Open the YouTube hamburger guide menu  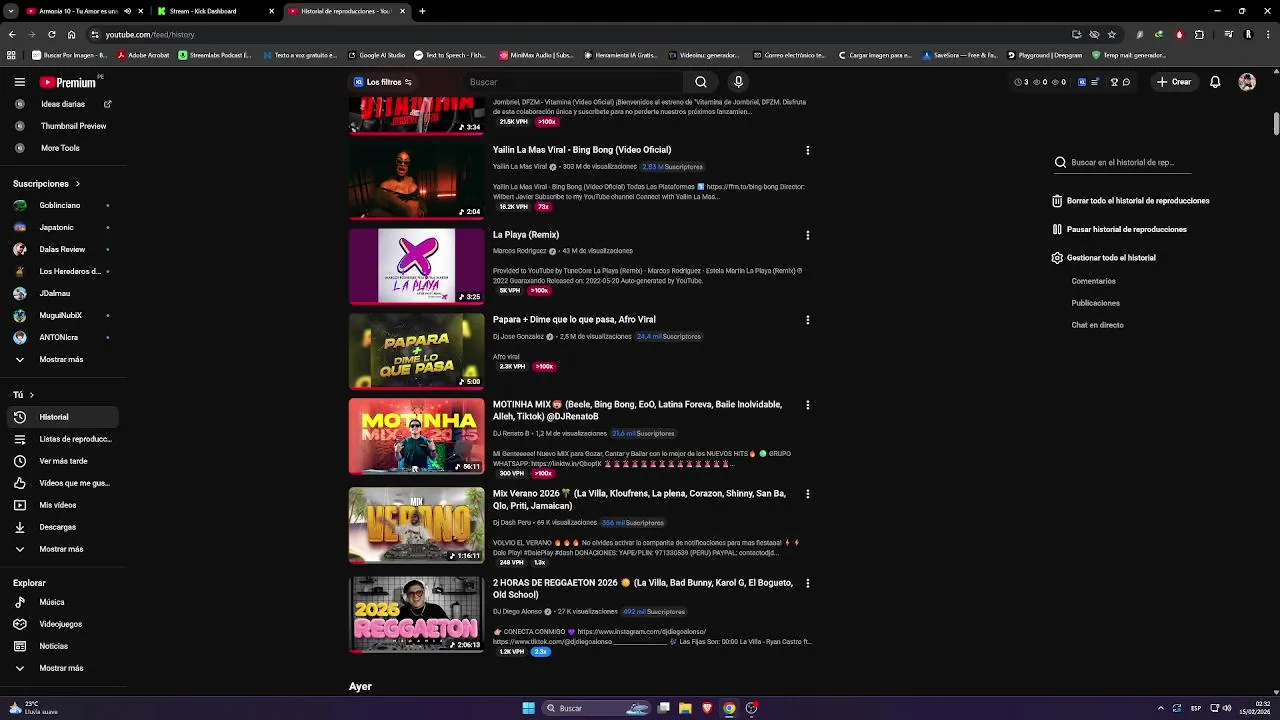click(x=19, y=82)
